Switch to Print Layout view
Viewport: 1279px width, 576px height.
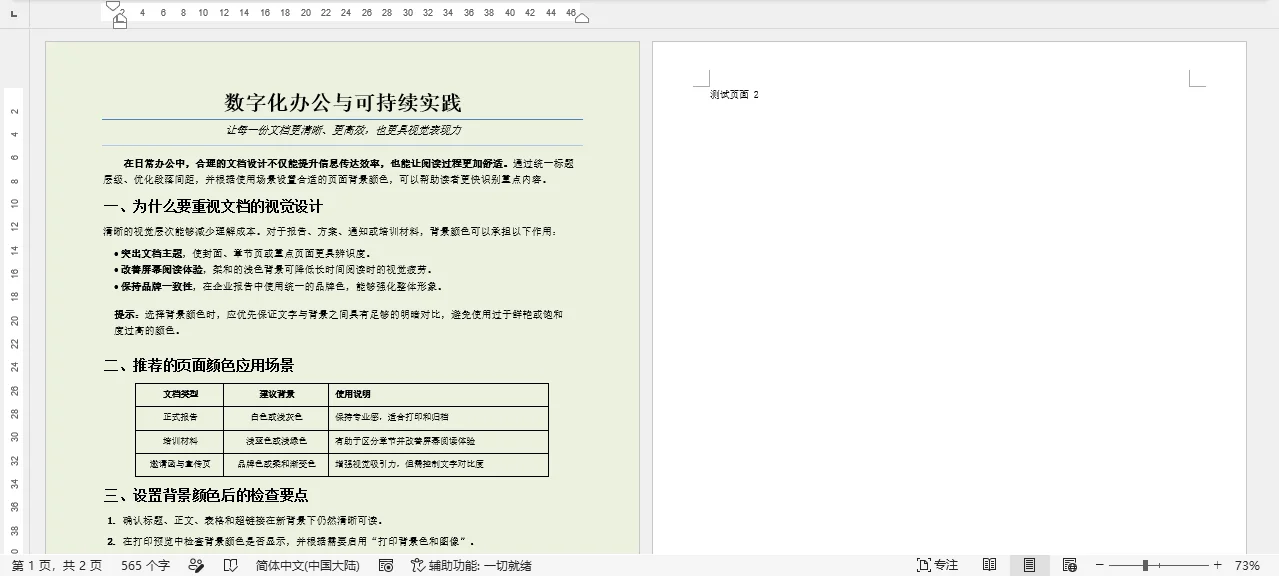click(1029, 565)
